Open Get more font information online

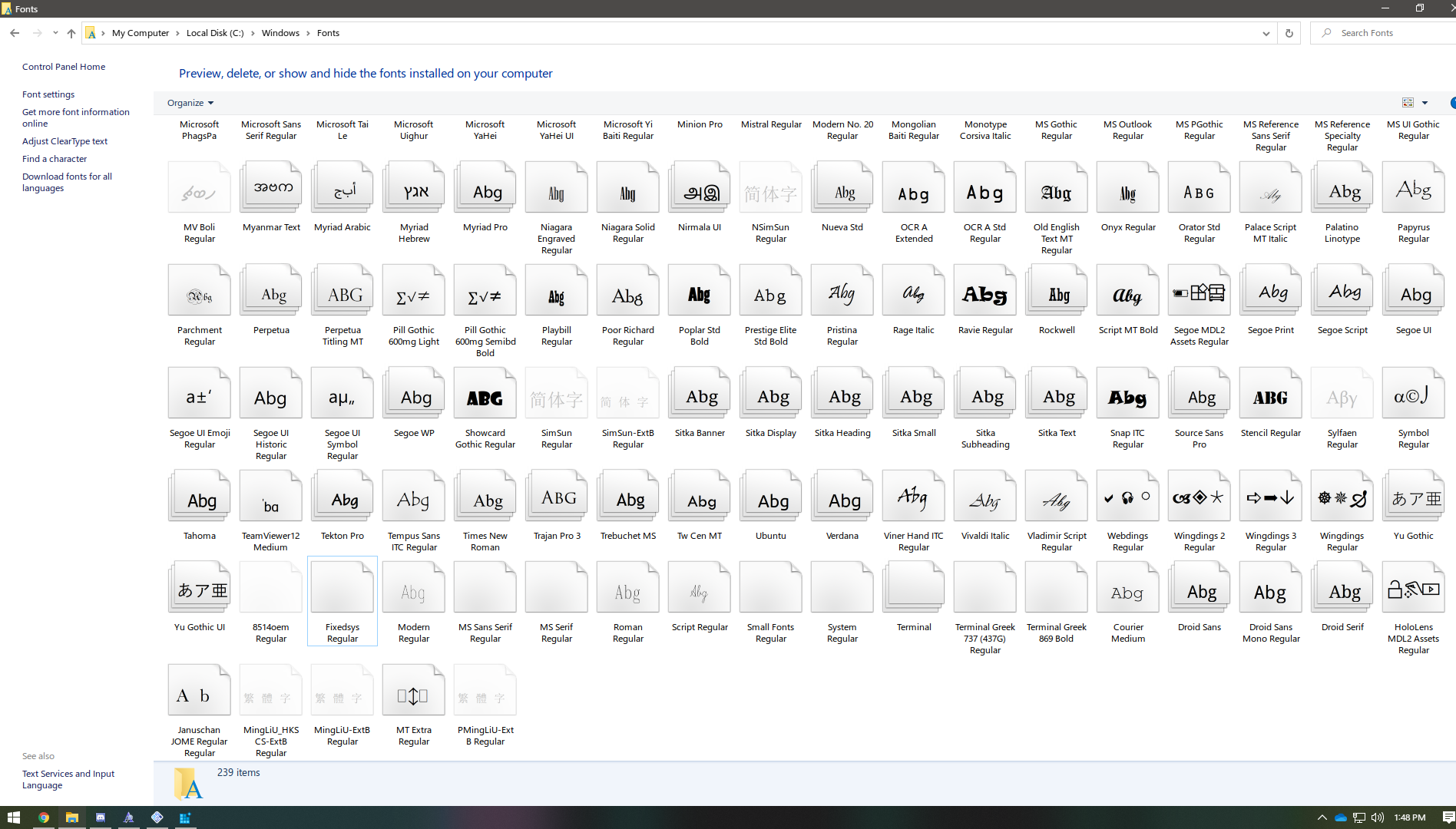click(76, 117)
